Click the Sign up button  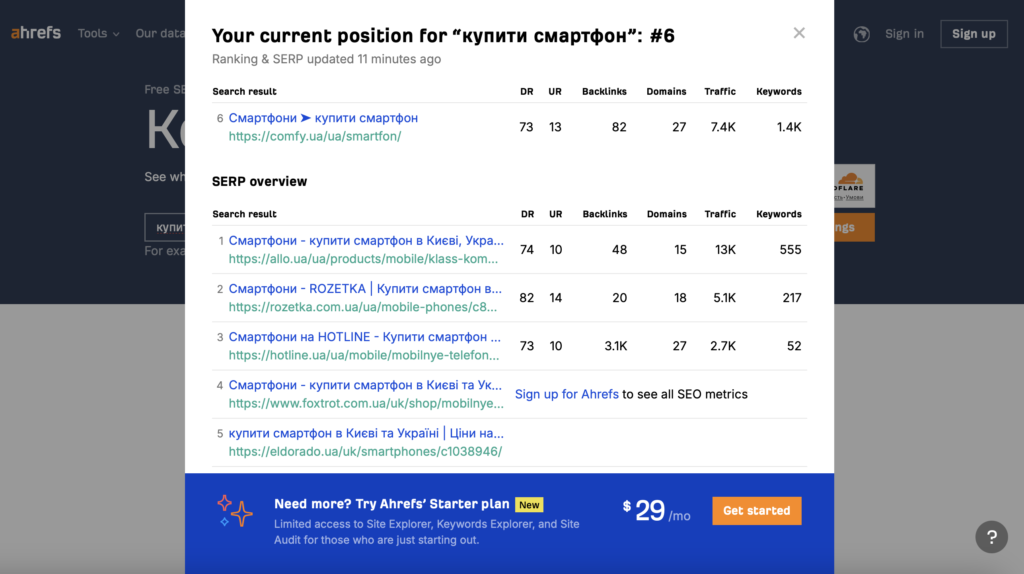click(973, 34)
